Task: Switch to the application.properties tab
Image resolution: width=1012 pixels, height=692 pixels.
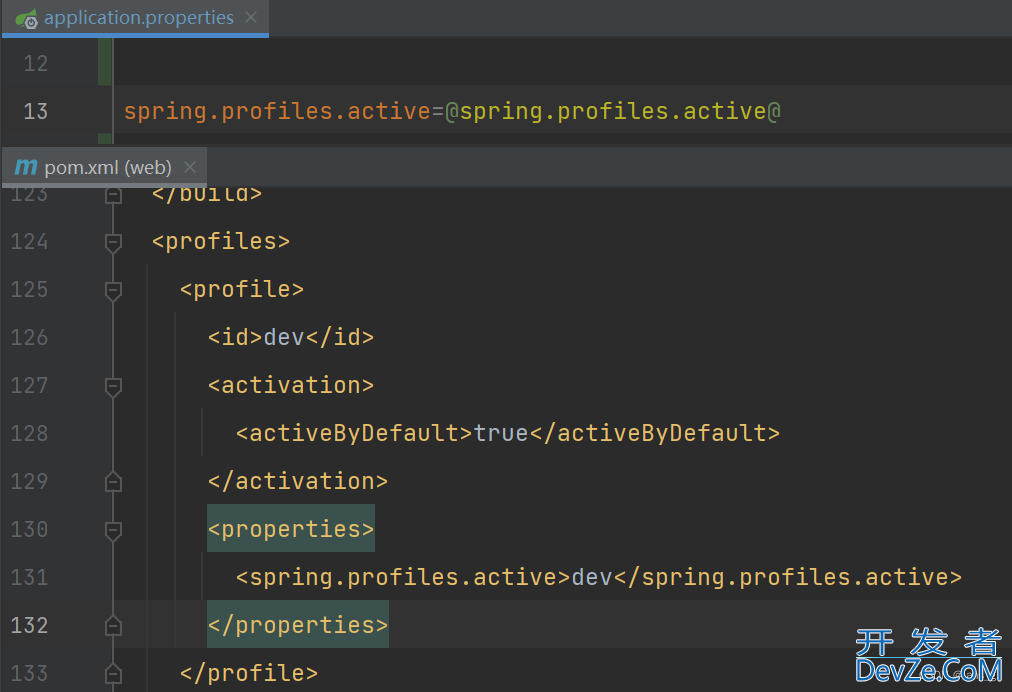Action: click(135, 18)
